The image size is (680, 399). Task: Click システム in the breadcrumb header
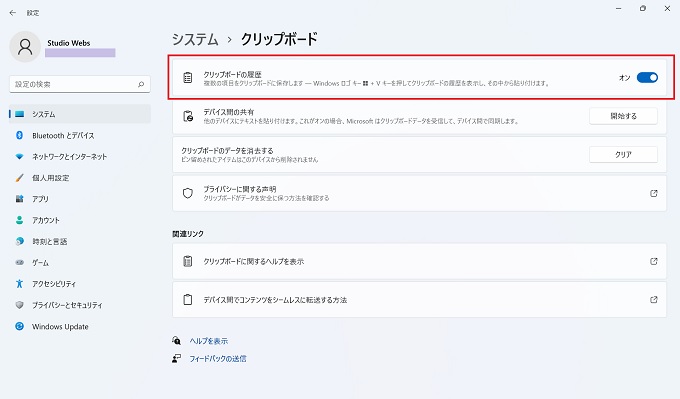[x=195, y=39]
